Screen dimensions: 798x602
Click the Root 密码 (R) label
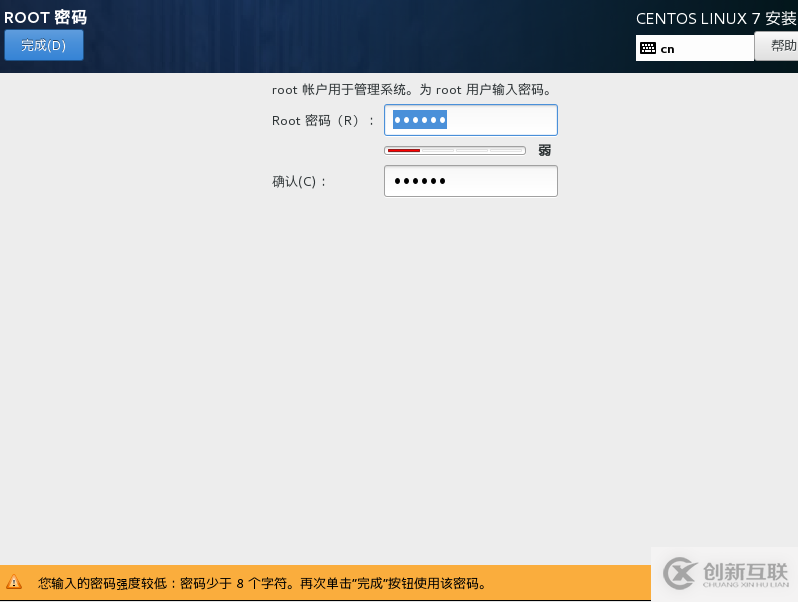[x=323, y=121]
